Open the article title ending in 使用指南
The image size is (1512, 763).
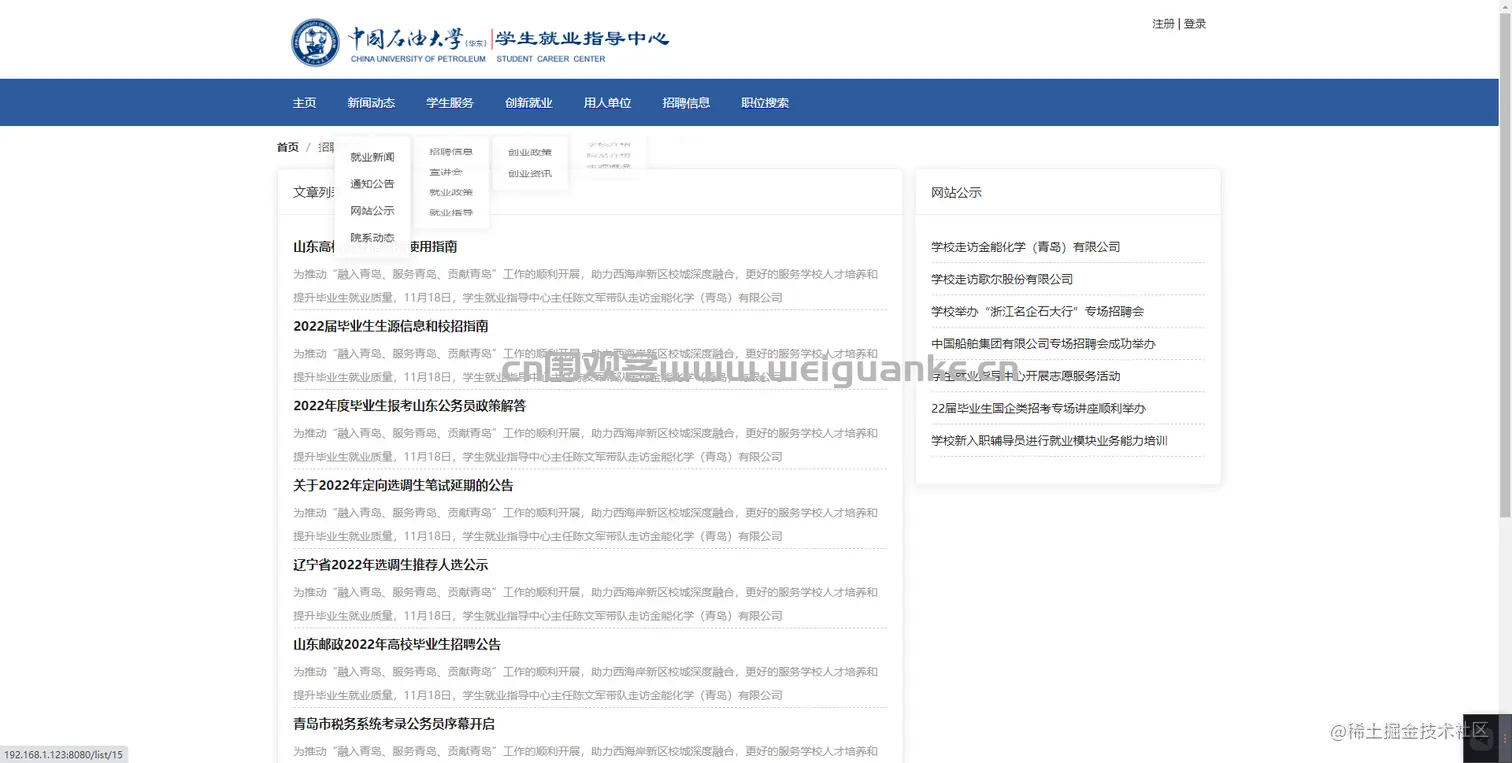(x=375, y=246)
